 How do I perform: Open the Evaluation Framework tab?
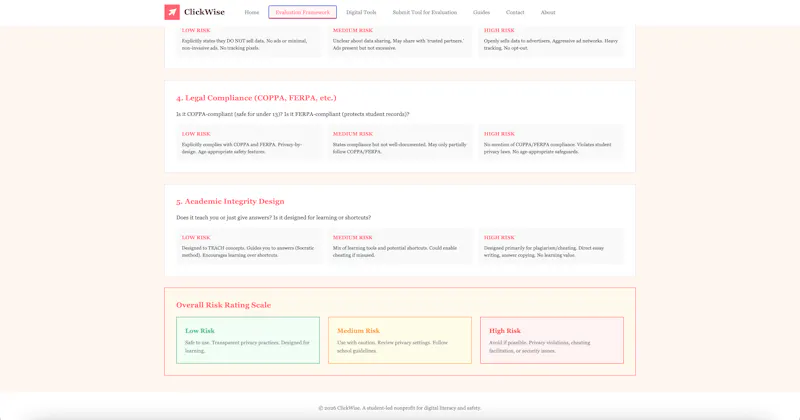coord(303,12)
